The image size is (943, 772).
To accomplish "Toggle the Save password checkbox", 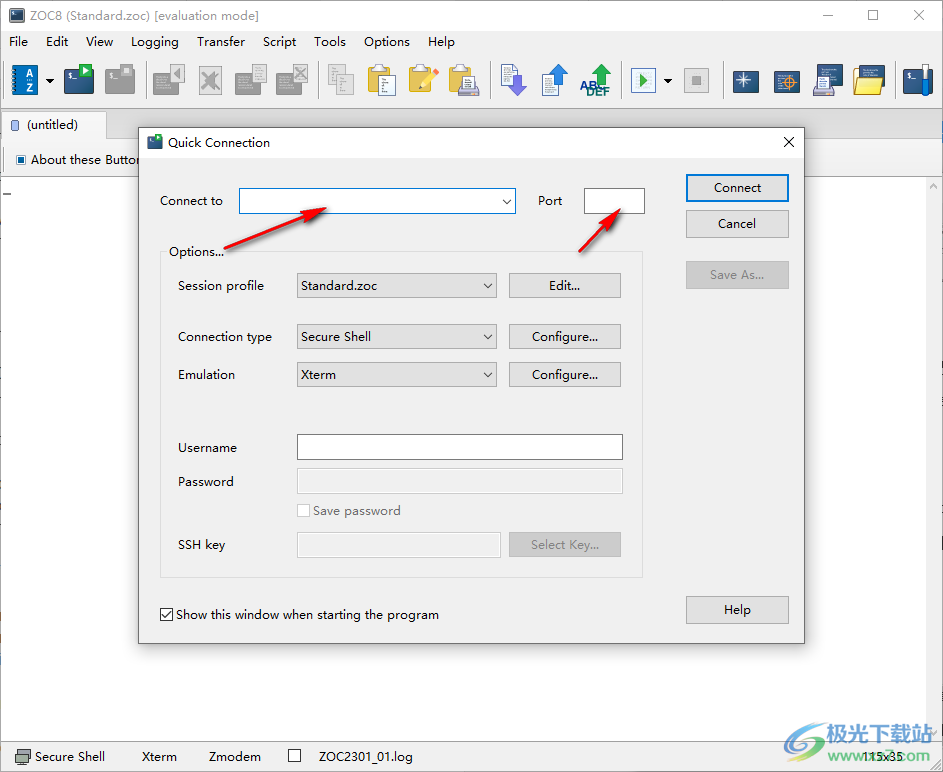I will pyautogui.click(x=304, y=510).
